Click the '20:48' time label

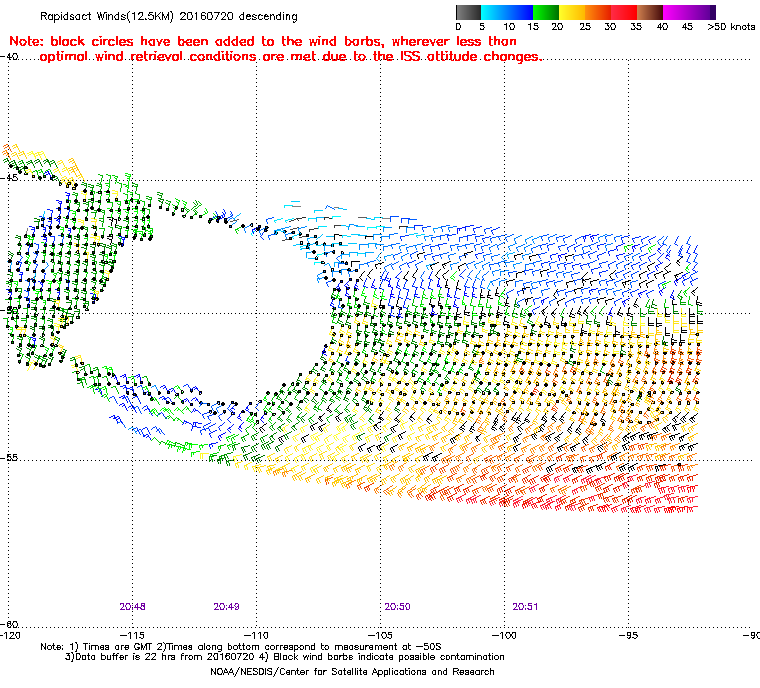[x=132, y=607]
